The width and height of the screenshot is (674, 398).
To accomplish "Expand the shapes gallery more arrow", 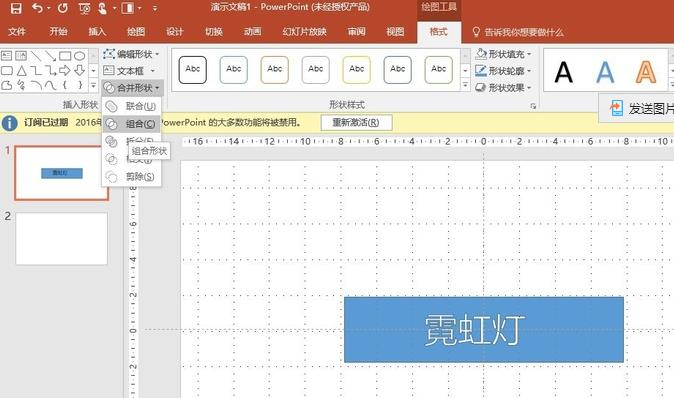I will coord(93,85).
